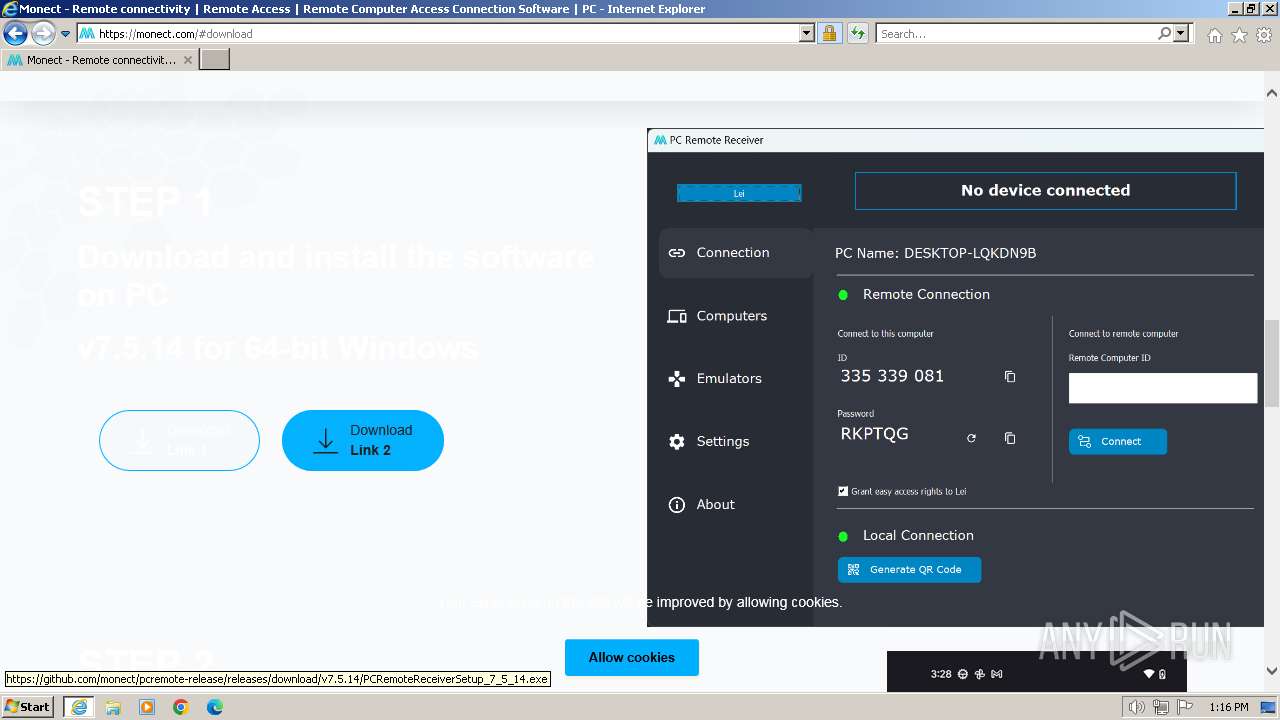1280x720 pixels.
Task: Open Favorites star icon
Action: coord(1239,35)
